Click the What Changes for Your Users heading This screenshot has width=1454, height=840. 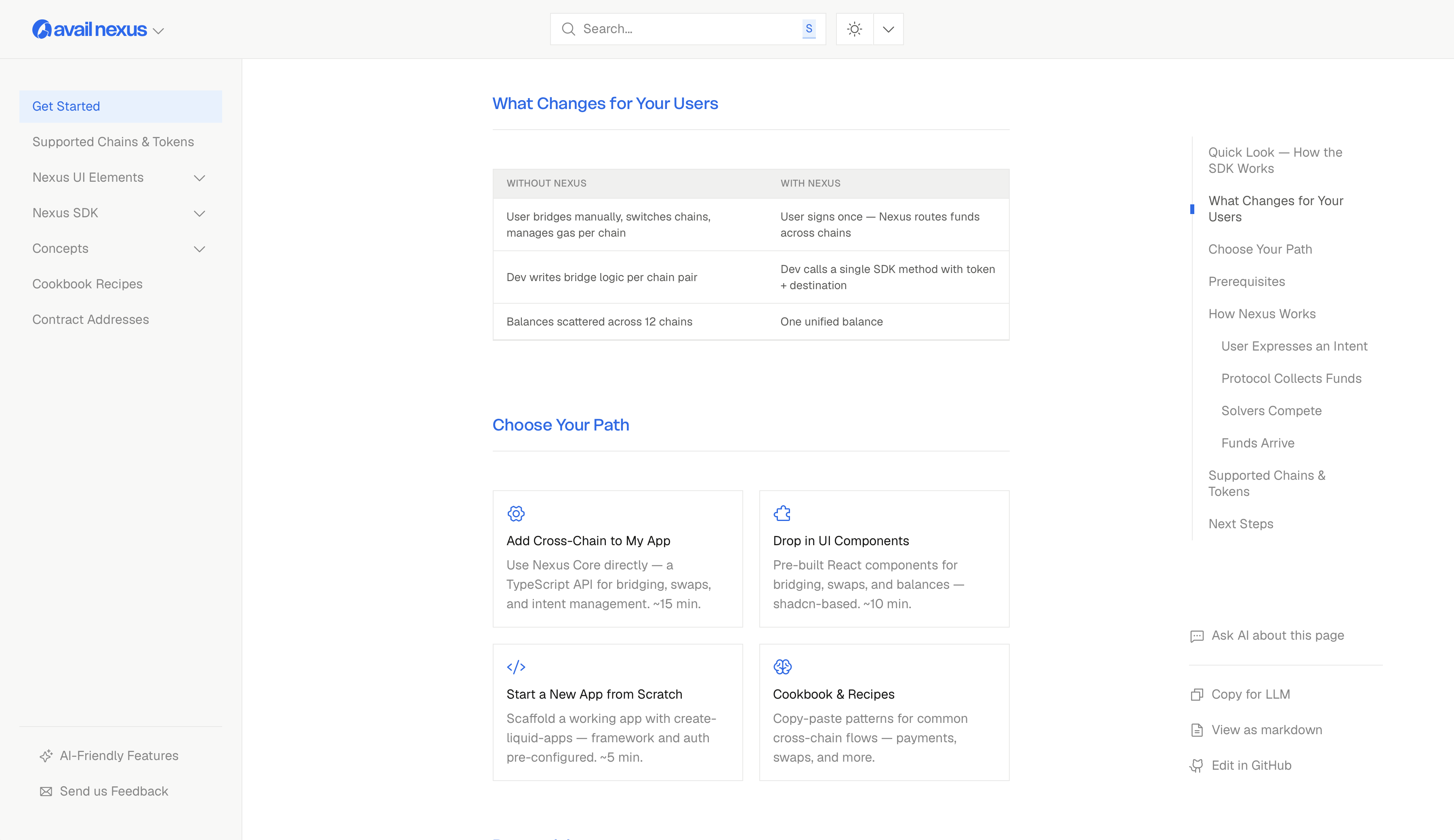(605, 103)
